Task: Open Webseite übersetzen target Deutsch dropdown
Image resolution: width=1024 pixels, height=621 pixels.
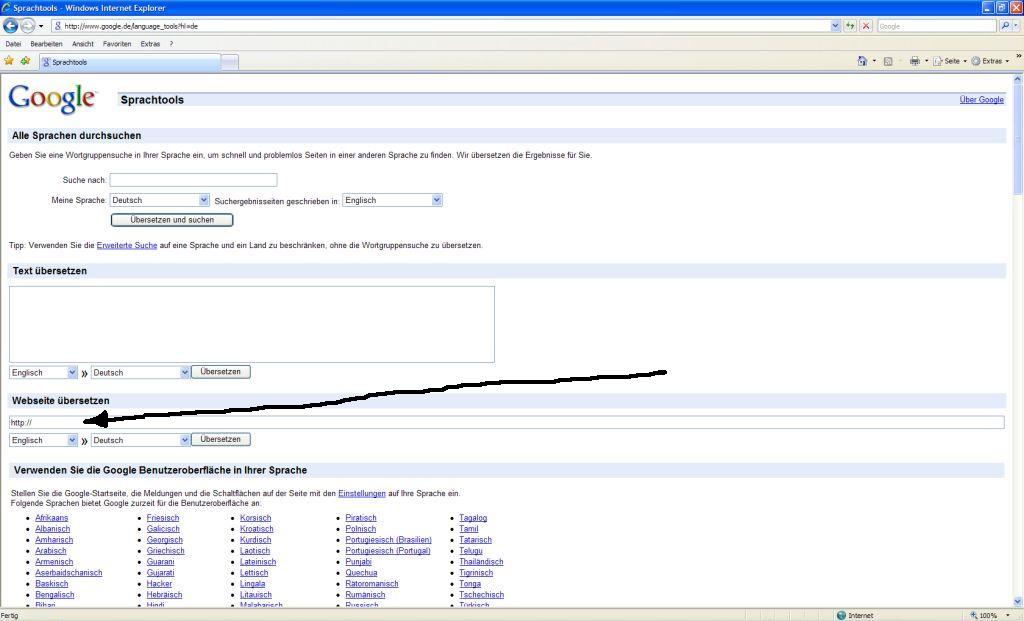Action: pyautogui.click(x=140, y=440)
